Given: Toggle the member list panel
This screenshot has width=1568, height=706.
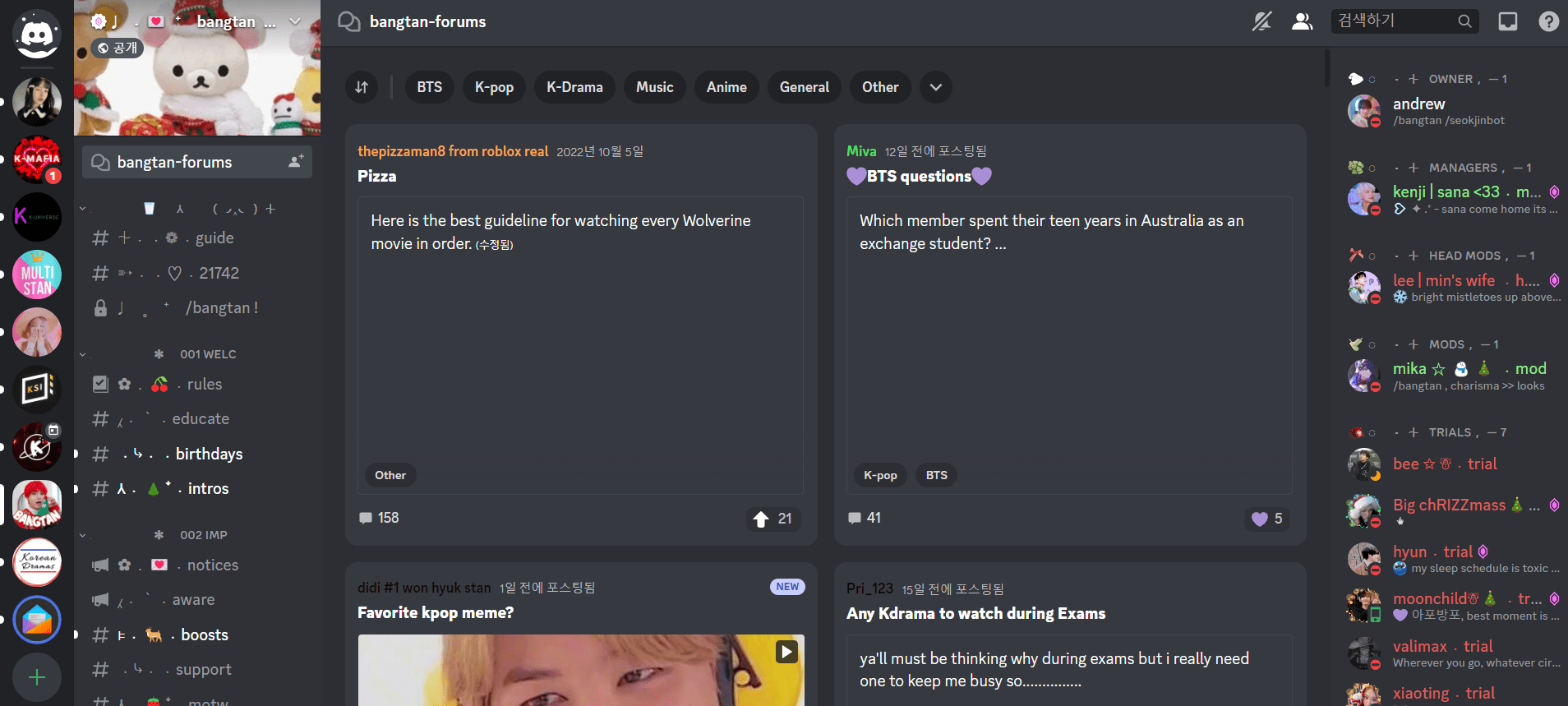Looking at the screenshot, I should coord(1302,21).
